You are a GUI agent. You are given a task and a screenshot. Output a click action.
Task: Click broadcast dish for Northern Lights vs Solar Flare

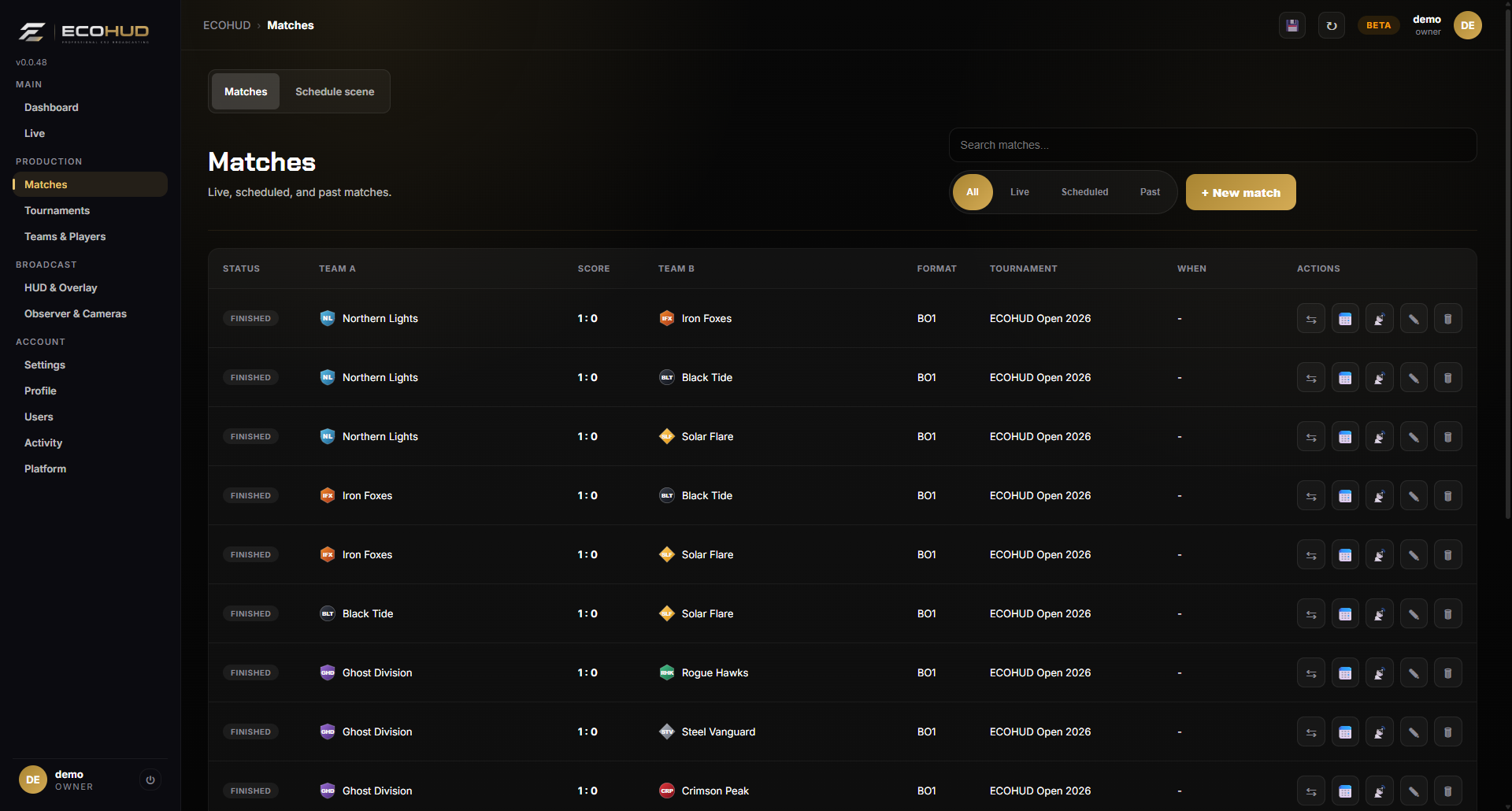(1380, 437)
